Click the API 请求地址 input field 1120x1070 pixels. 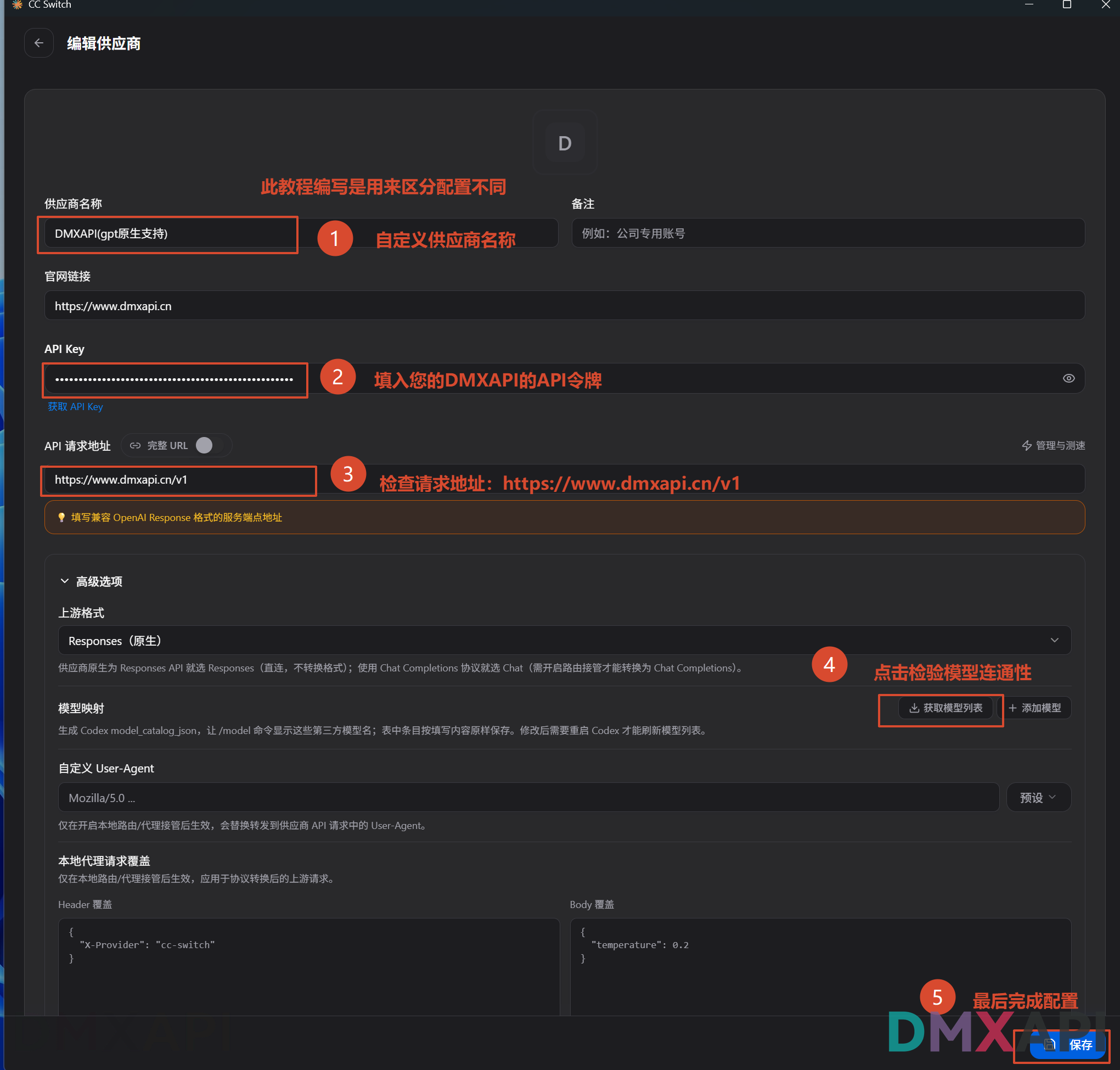564,479
